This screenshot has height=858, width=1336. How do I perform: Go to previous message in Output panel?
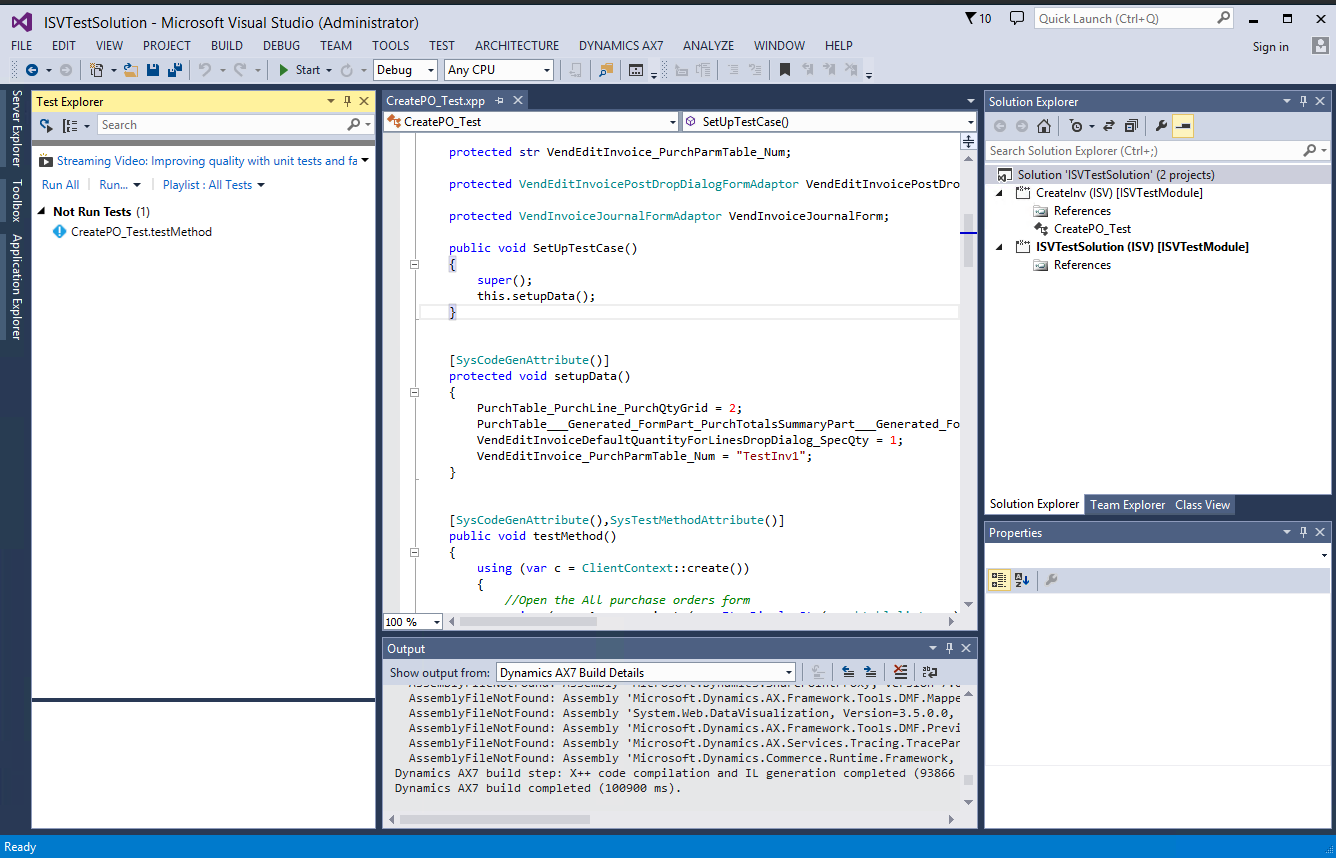pyautogui.click(x=848, y=672)
